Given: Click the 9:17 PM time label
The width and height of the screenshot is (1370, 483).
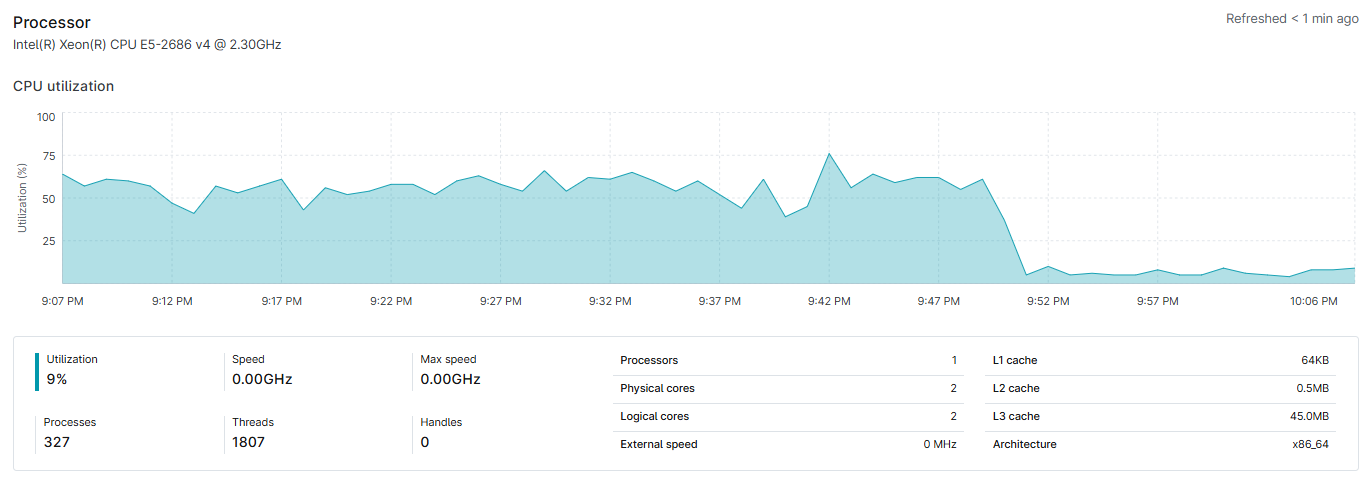Looking at the screenshot, I should [282, 301].
